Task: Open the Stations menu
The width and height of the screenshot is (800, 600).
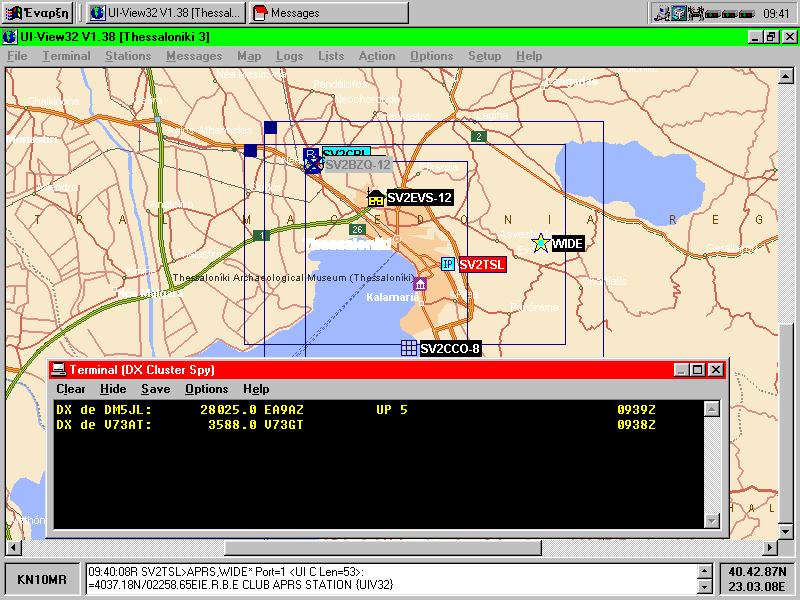Action: 128,56
